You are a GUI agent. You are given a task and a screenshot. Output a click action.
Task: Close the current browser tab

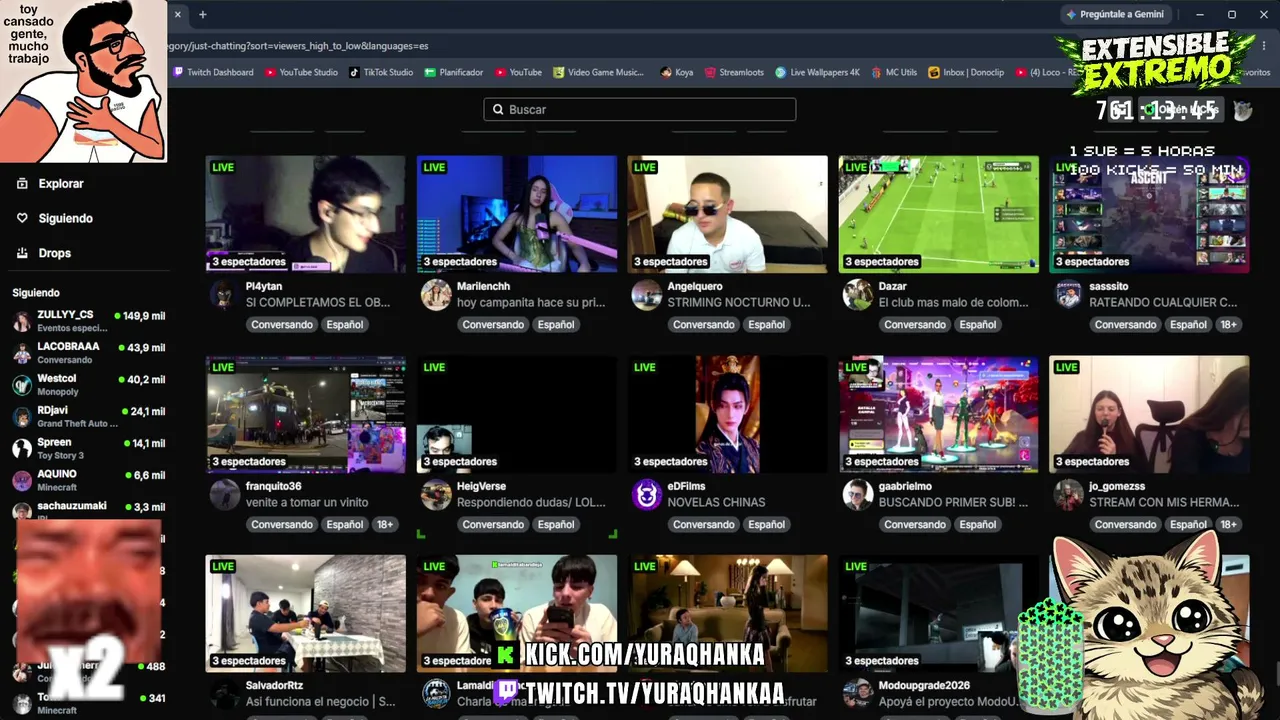point(178,14)
